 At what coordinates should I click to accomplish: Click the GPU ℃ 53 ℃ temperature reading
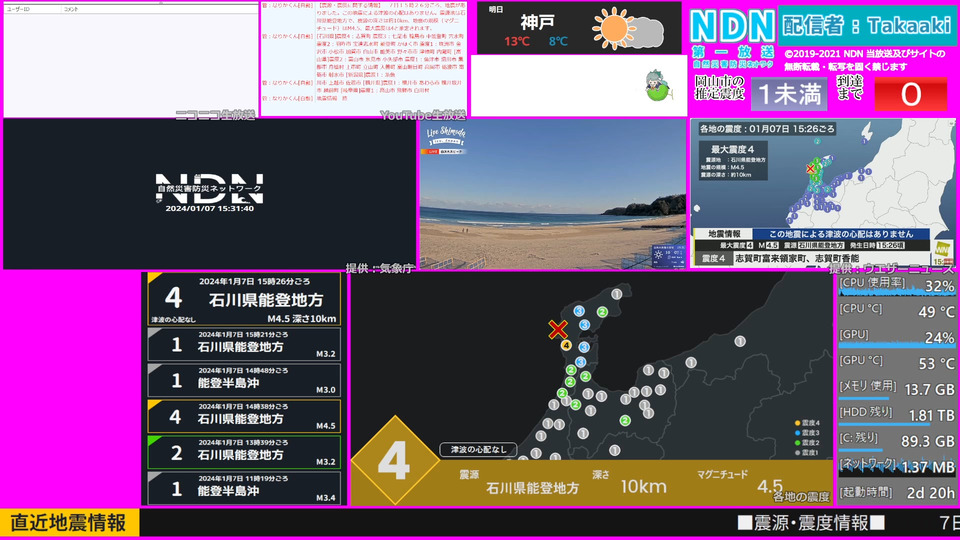point(896,363)
